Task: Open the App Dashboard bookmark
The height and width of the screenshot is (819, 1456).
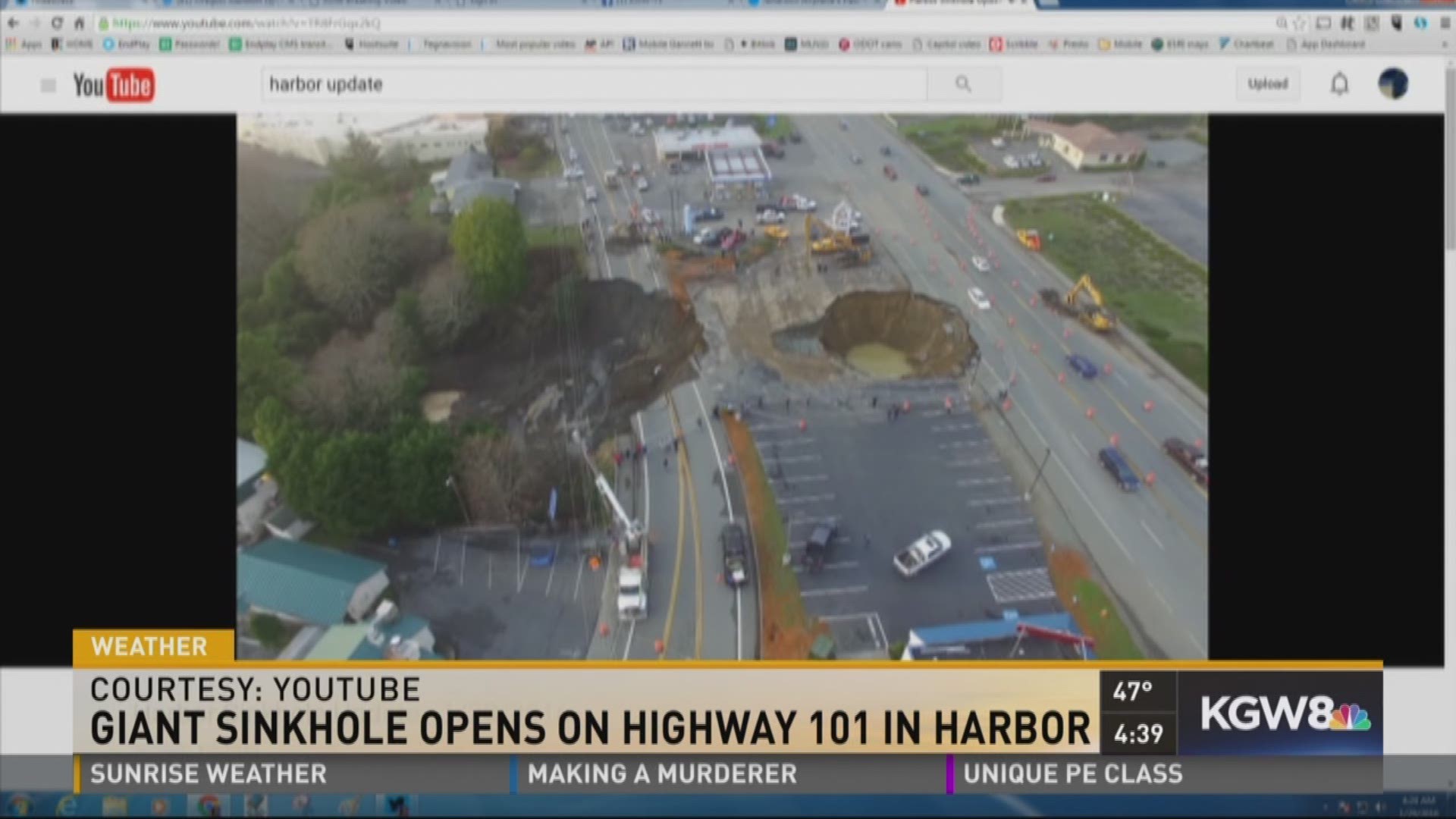Action: coord(1326,45)
